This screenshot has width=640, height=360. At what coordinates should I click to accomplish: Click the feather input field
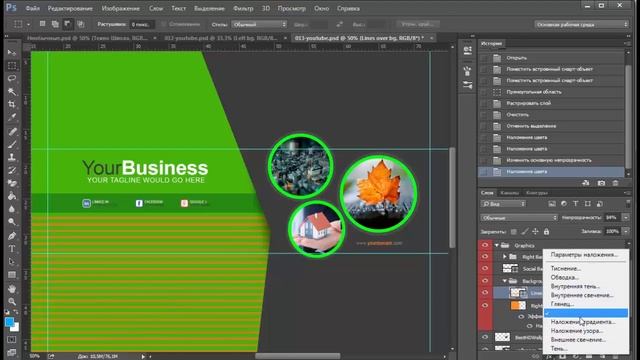coord(142,24)
